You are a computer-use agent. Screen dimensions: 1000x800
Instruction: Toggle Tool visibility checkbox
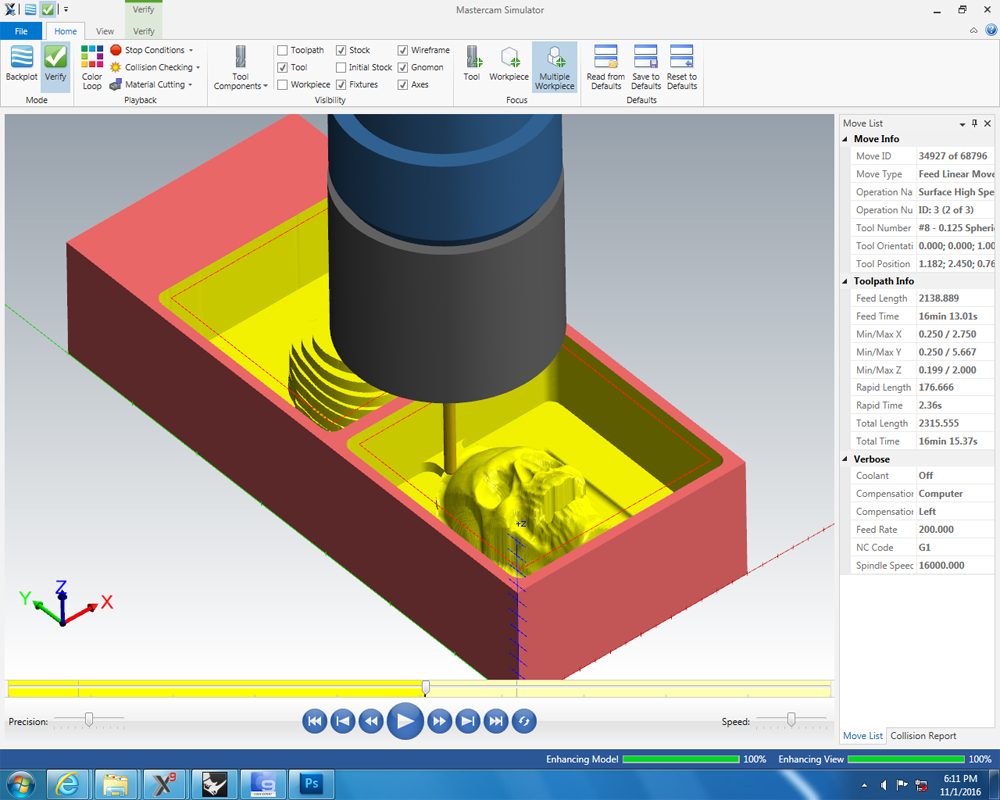(x=283, y=67)
